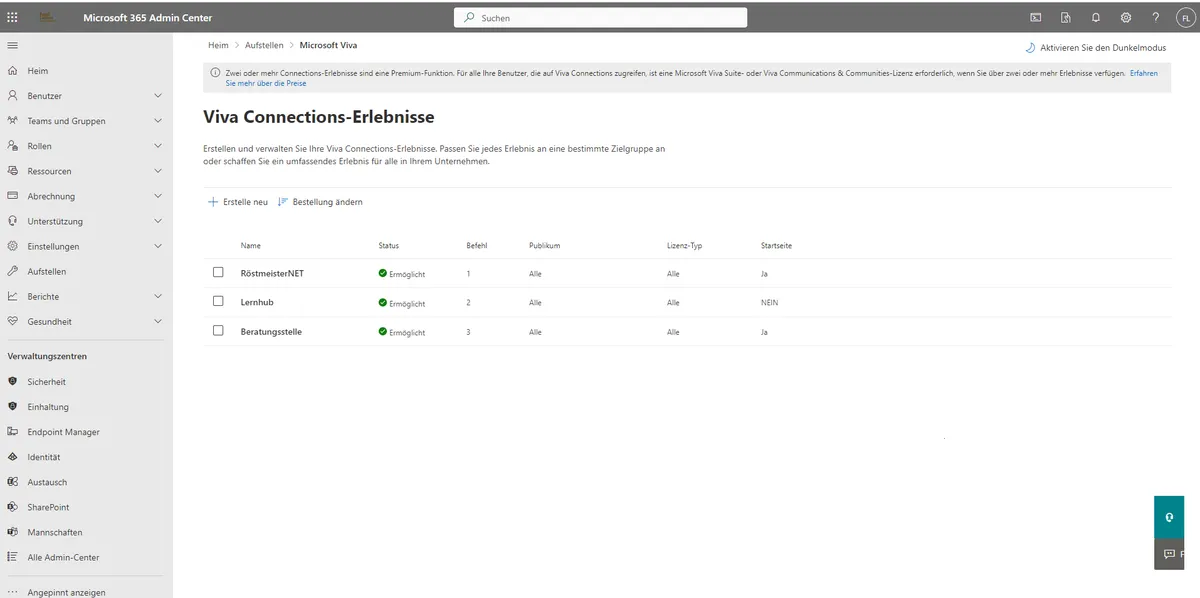Viewport: 1200px width, 598px height.
Task: Click the Aufstellen wrench icon
Action: click(x=13, y=271)
